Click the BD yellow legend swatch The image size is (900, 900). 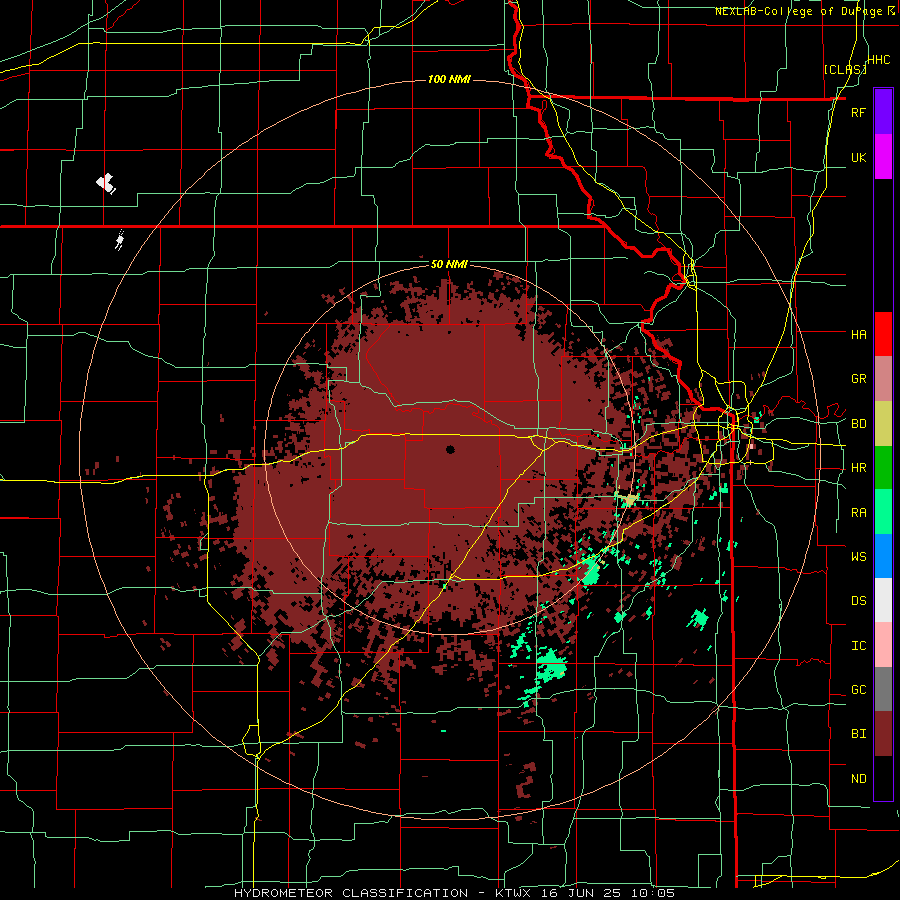click(x=883, y=424)
